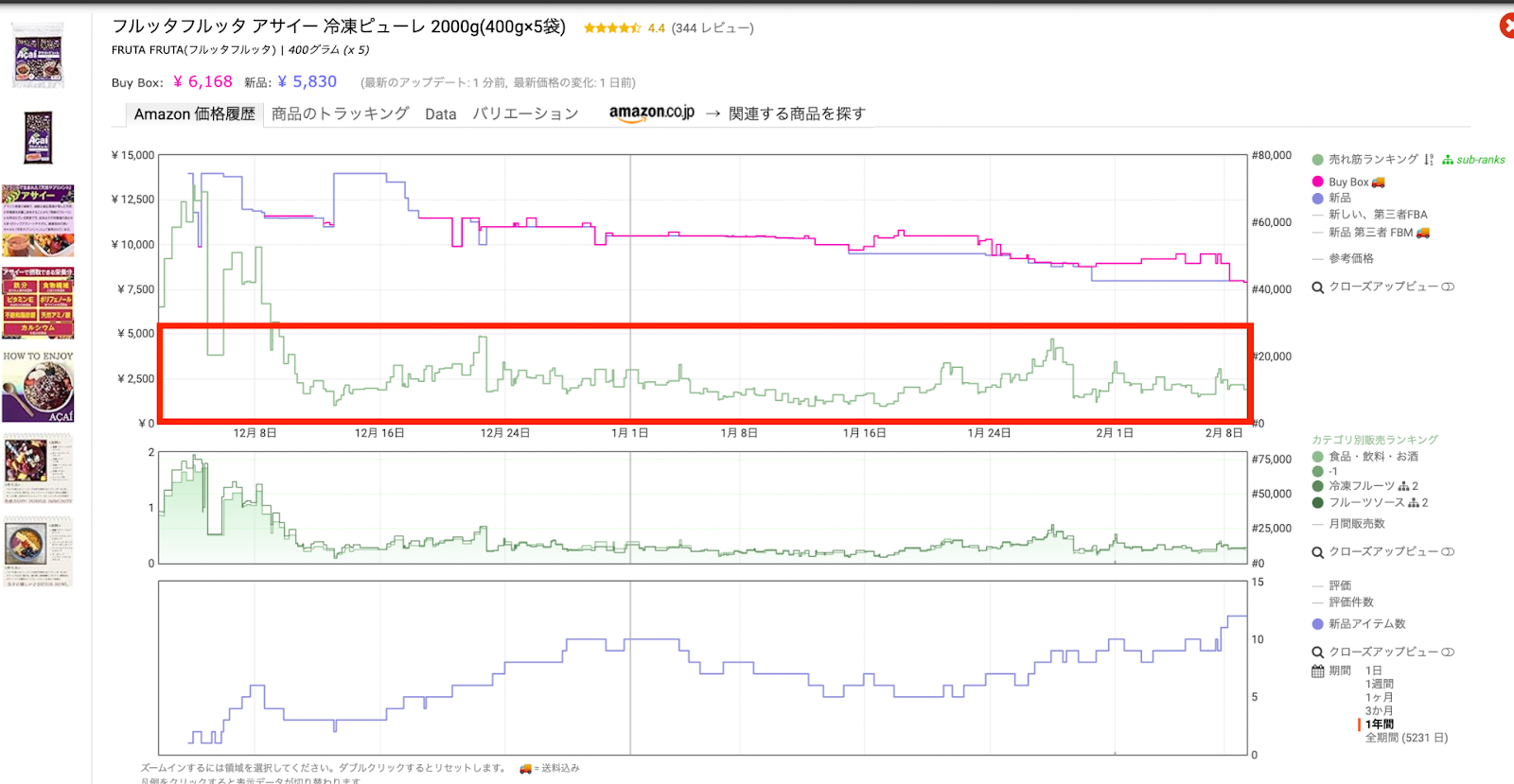Select 全期間 (5231 日) range
Image resolution: width=1514 pixels, height=784 pixels.
click(1405, 738)
